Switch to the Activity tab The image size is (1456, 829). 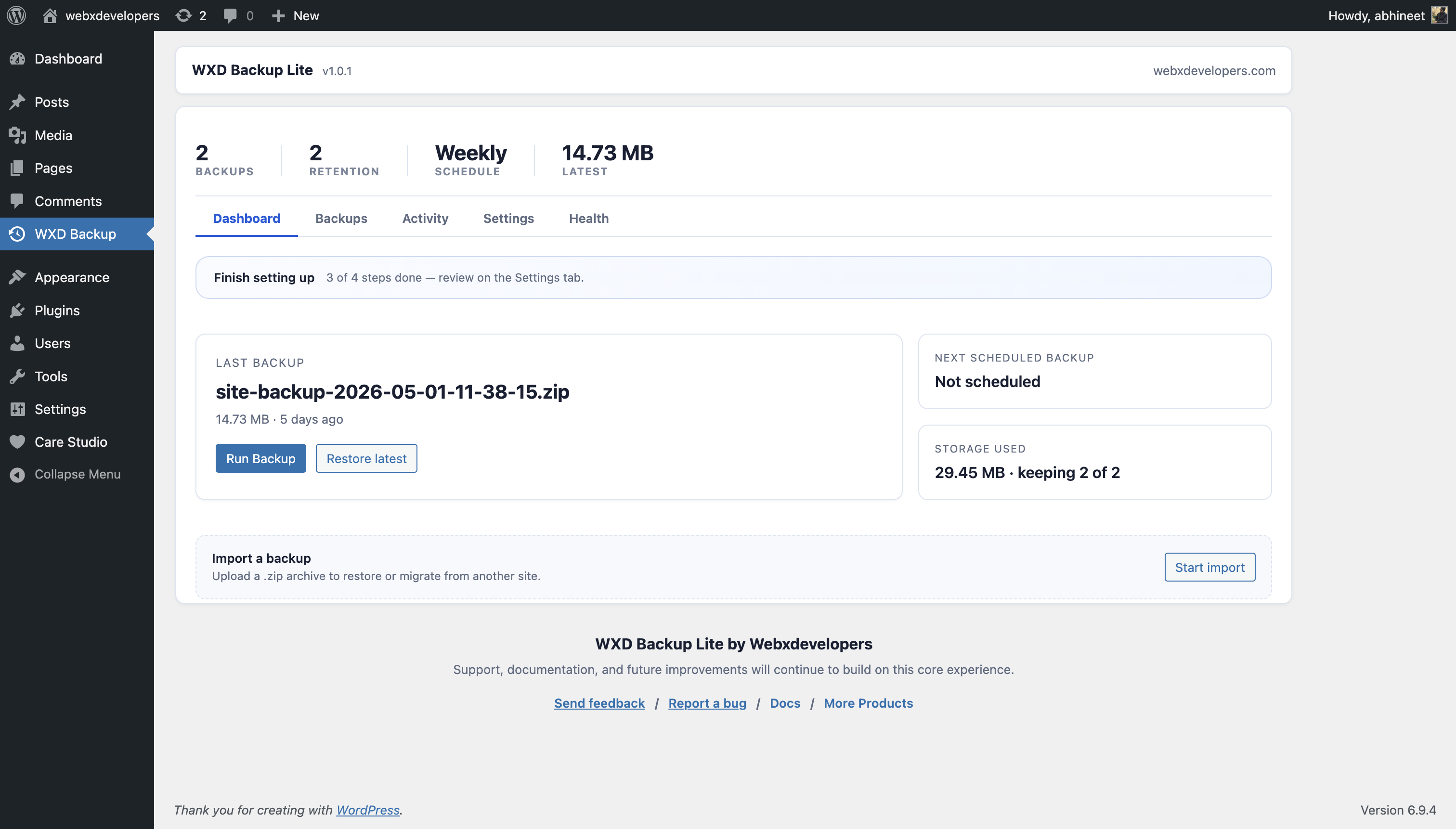point(425,218)
